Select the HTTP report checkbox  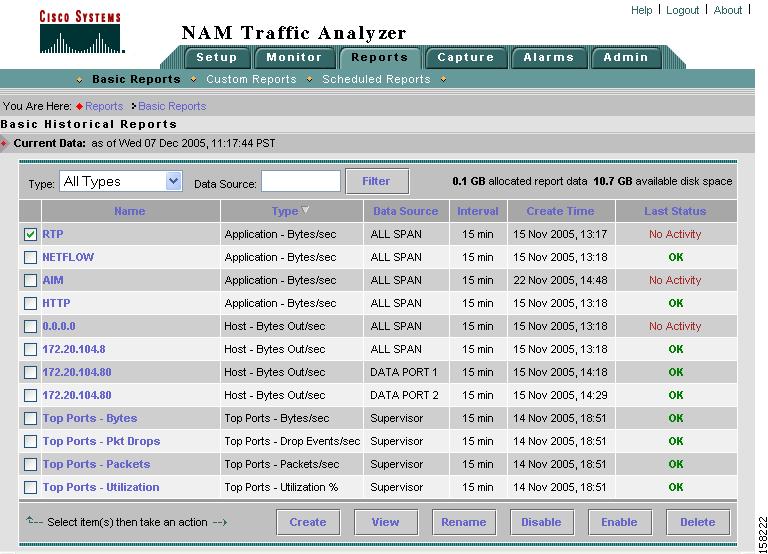[30, 303]
